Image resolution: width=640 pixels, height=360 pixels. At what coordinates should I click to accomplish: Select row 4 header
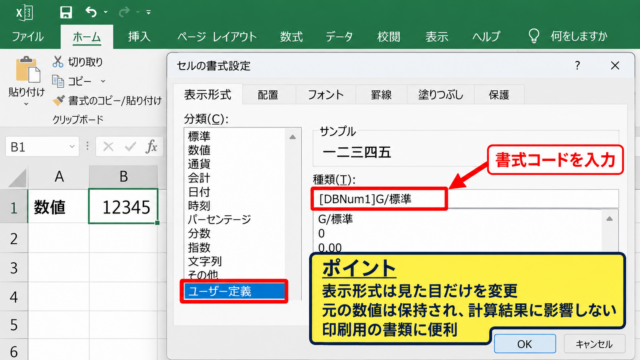click(13, 297)
